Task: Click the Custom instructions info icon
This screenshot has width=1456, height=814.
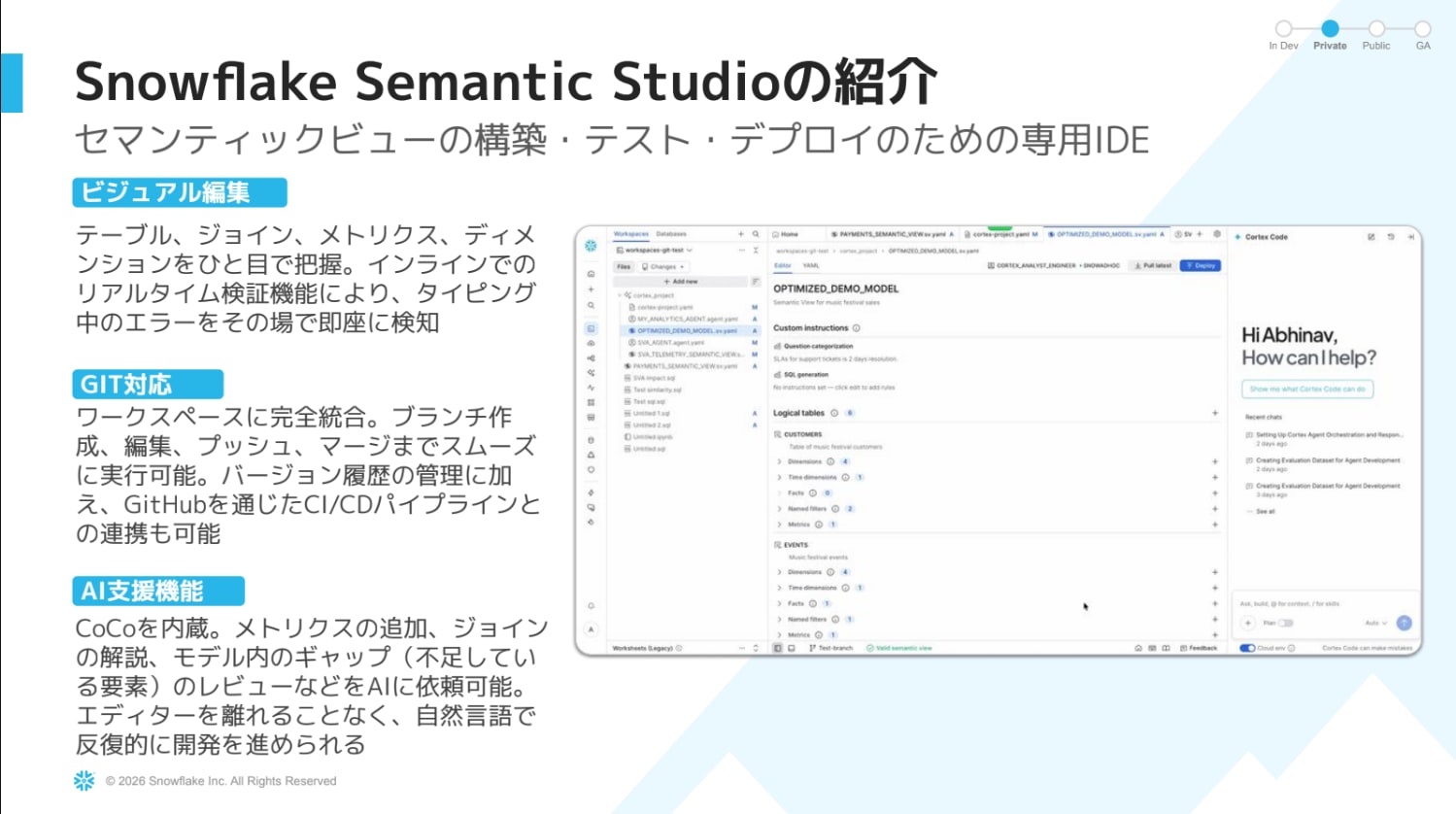Action: 856,328
